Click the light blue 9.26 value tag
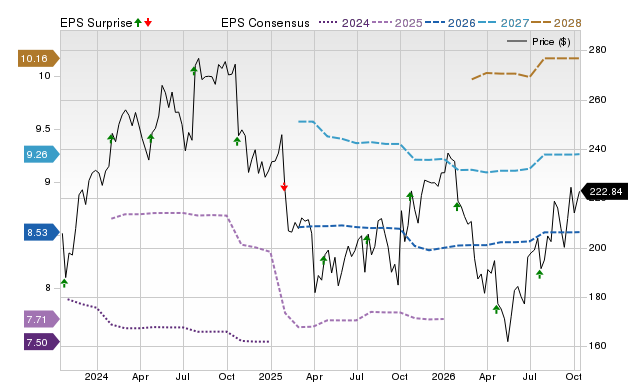This screenshot has width=640, height=382. 42,154
